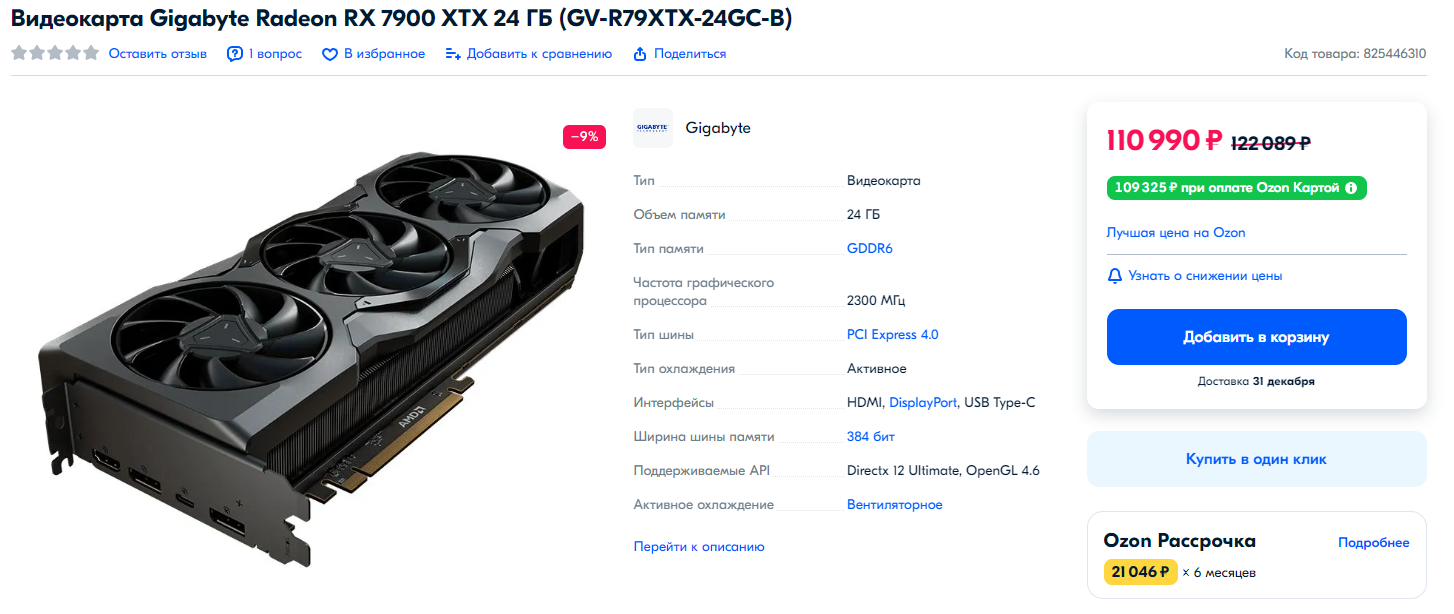The width and height of the screenshot is (1454, 614).
Task: Click the 'Добавить к сравнению' compare icon
Action: pyautogui.click(x=453, y=54)
